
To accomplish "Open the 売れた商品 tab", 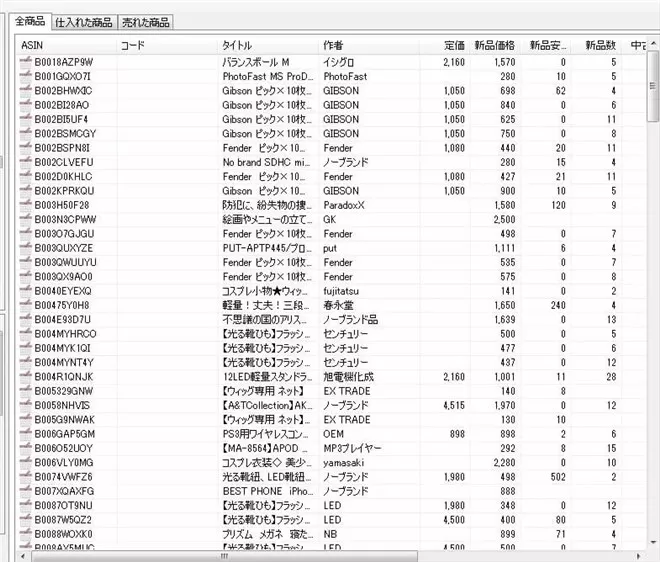I will tap(145, 22).
